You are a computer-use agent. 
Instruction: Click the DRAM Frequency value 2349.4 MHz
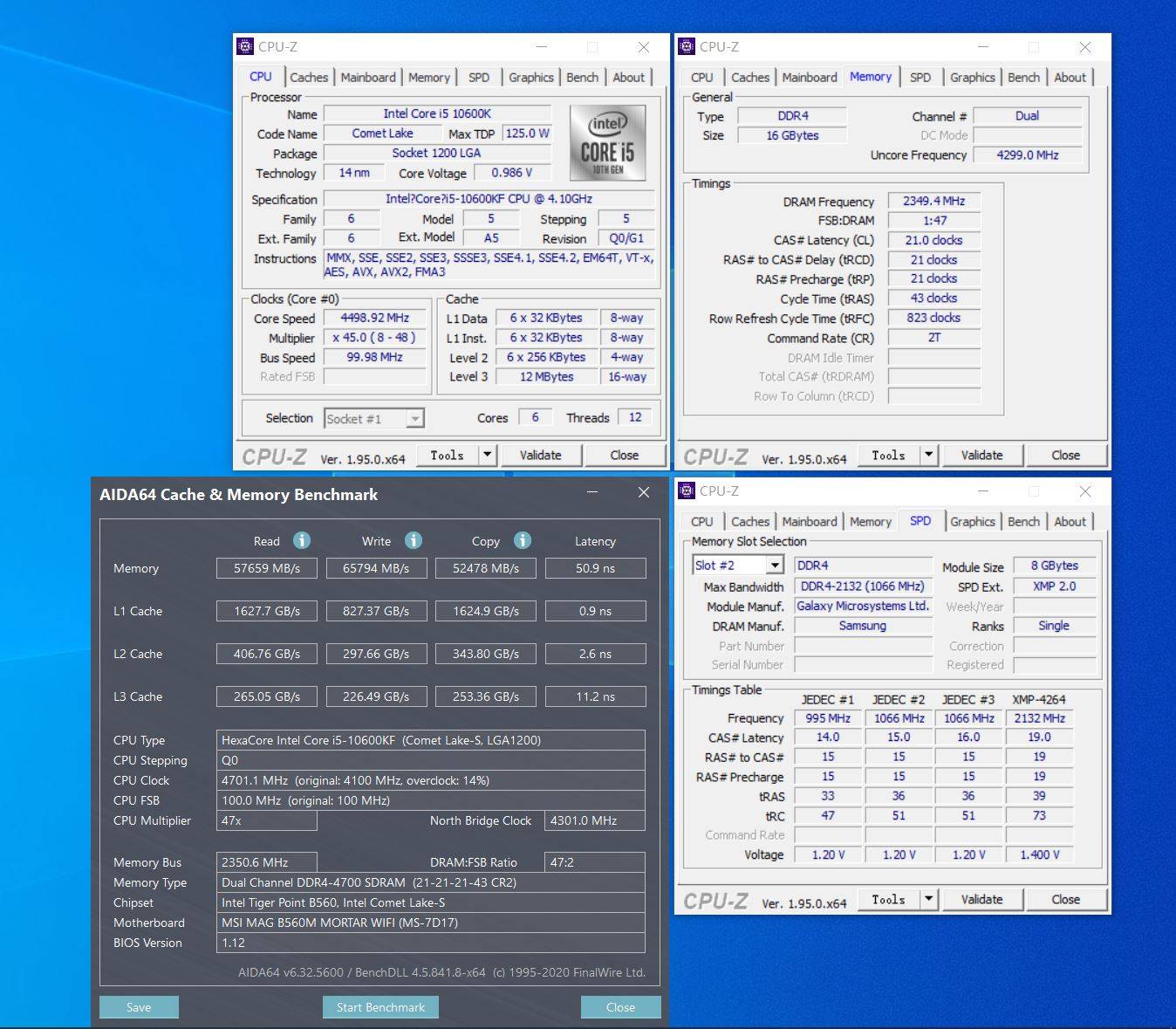(934, 202)
